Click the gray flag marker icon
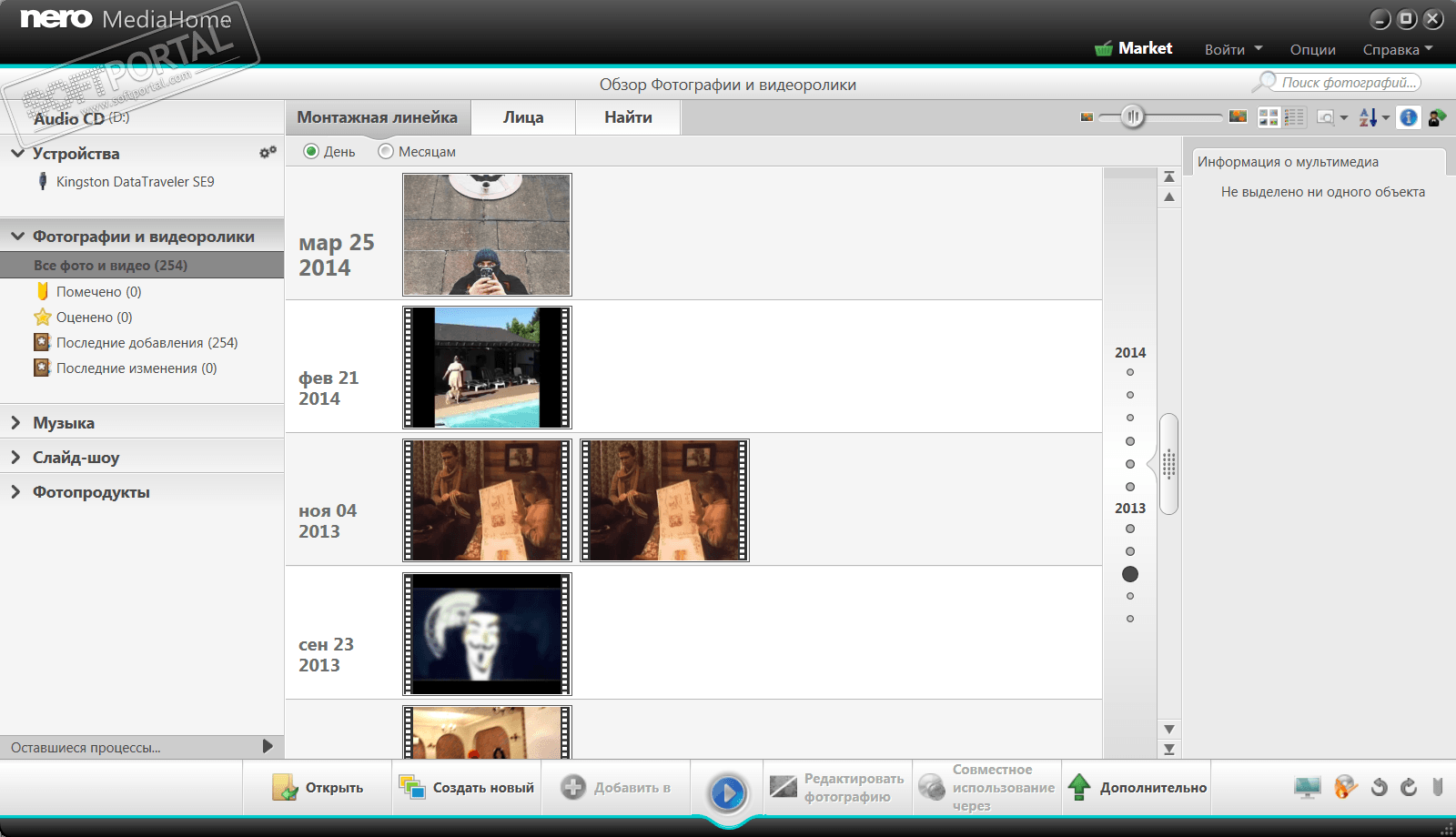 coord(1438,787)
